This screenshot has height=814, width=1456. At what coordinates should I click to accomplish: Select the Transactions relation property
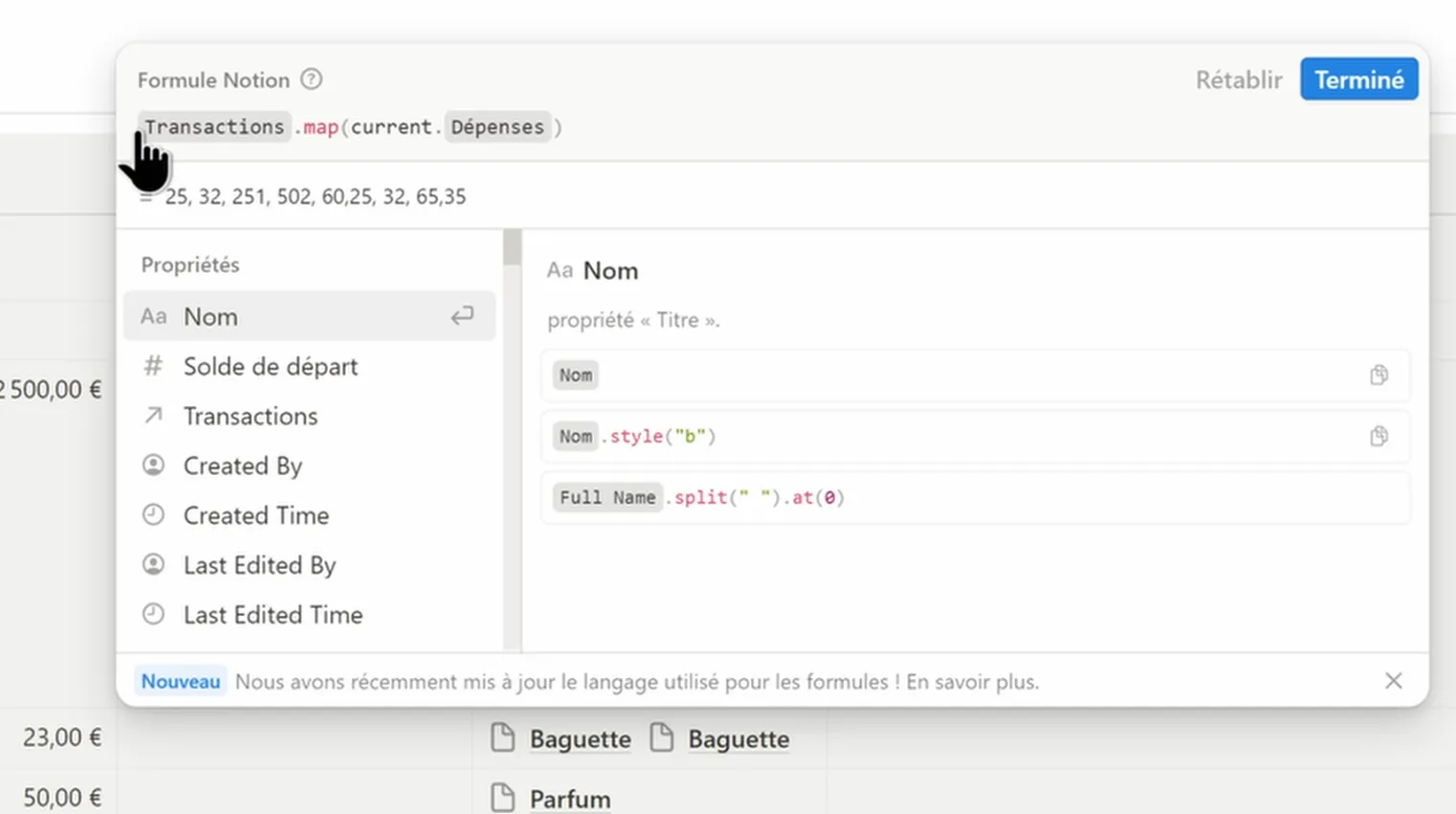[x=309, y=416]
